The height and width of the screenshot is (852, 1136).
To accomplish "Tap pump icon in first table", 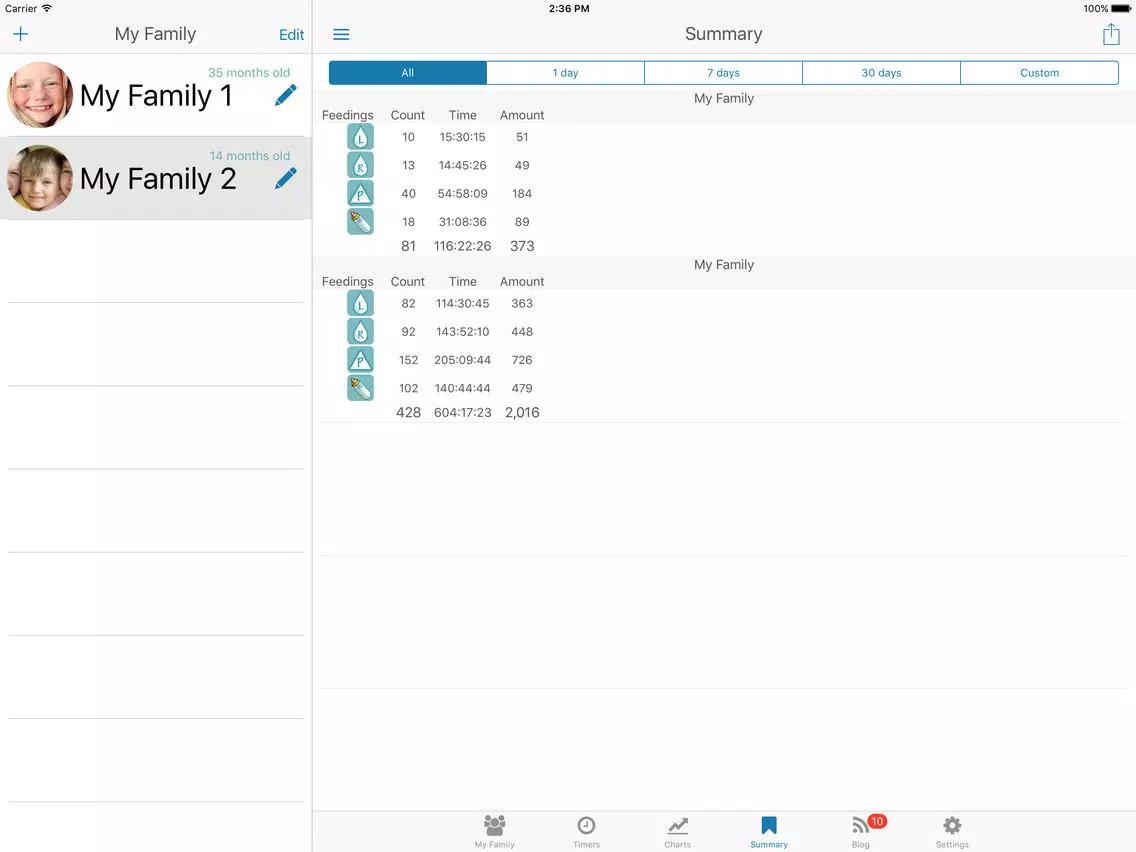I will click(360, 193).
